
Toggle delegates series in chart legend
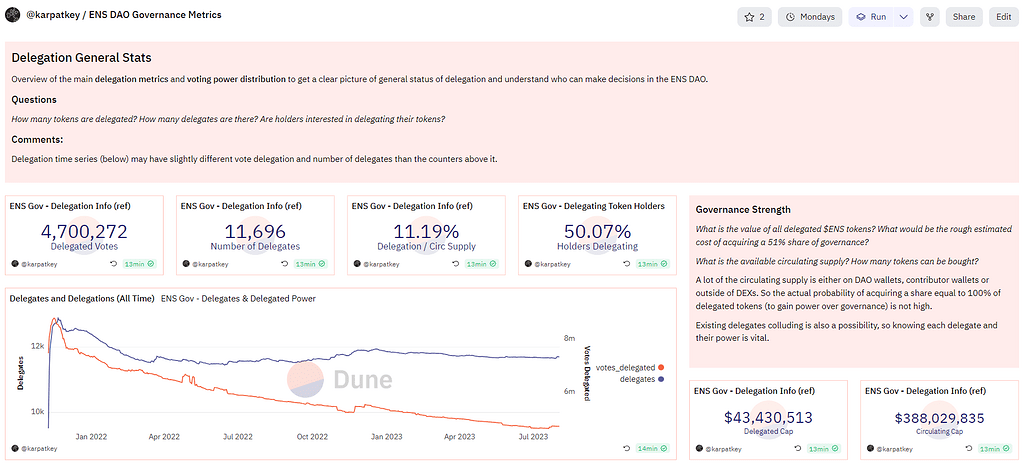642,379
